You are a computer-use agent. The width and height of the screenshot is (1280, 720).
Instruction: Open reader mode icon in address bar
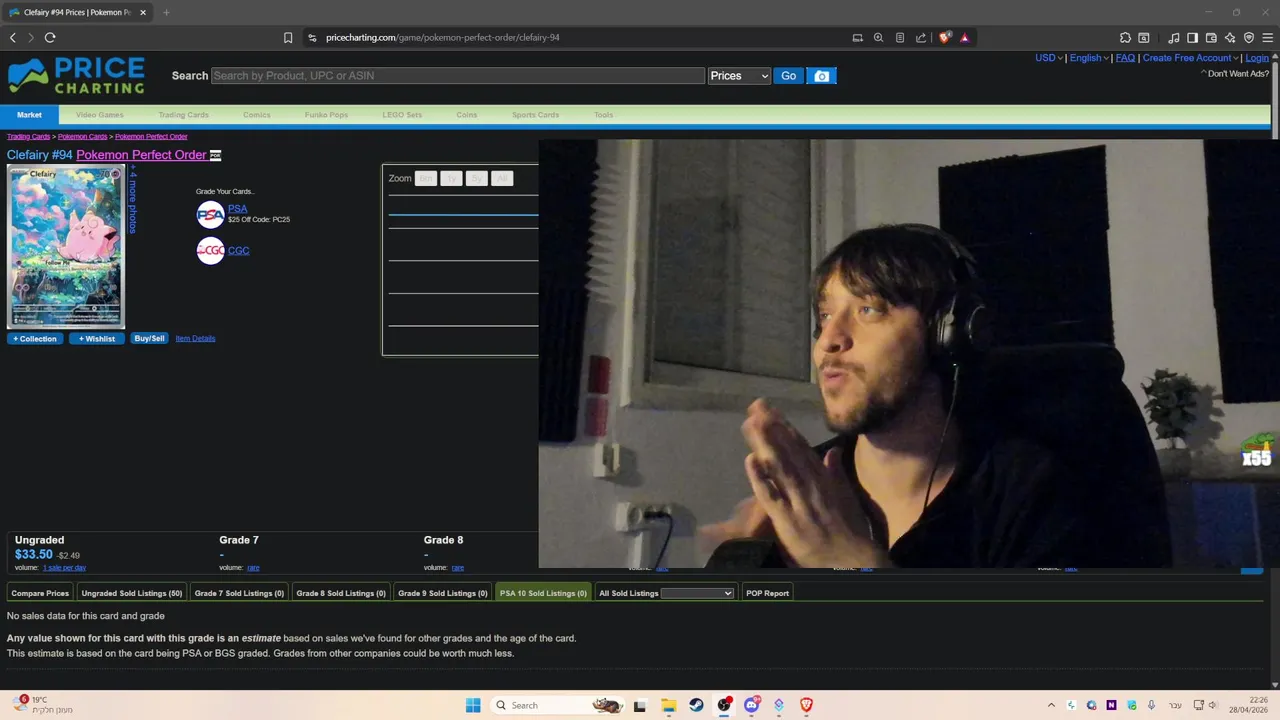coord(900,38)
